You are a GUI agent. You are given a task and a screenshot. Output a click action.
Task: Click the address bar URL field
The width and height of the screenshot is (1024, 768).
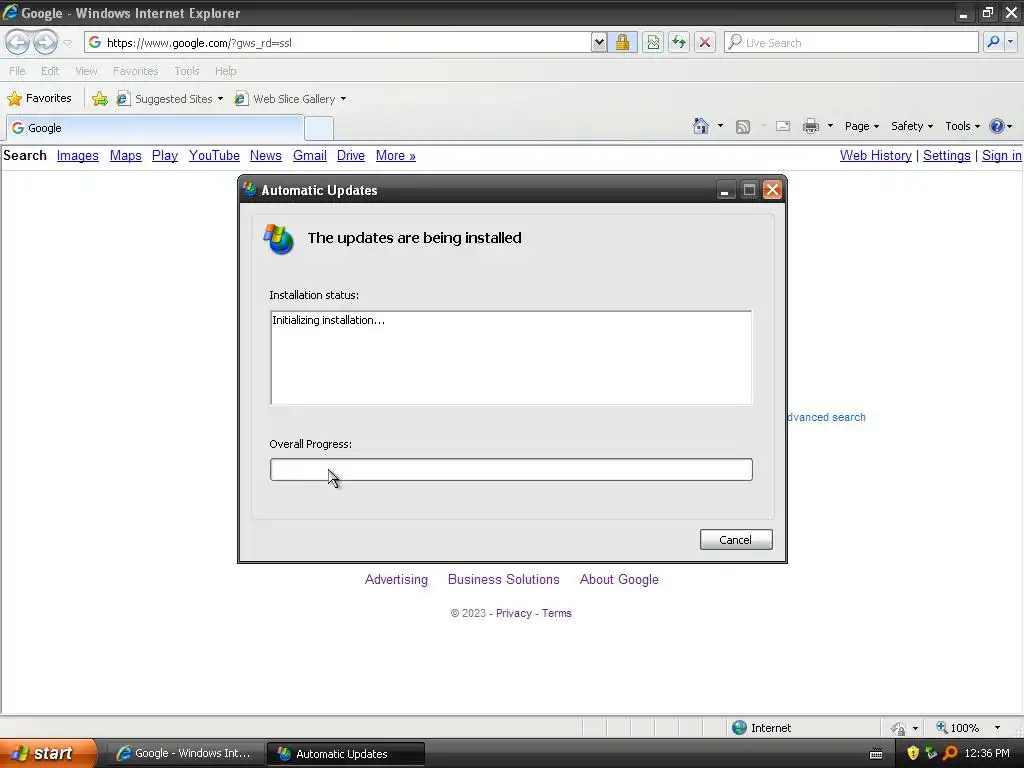pyautogui.click(x=338, y=42)
